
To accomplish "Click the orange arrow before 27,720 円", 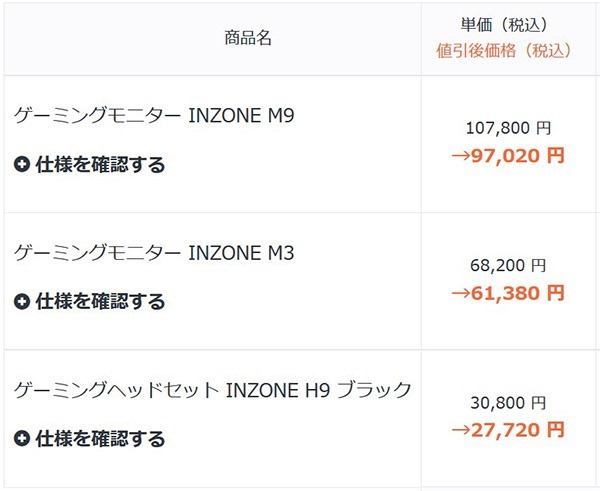I will click(461, 431).
